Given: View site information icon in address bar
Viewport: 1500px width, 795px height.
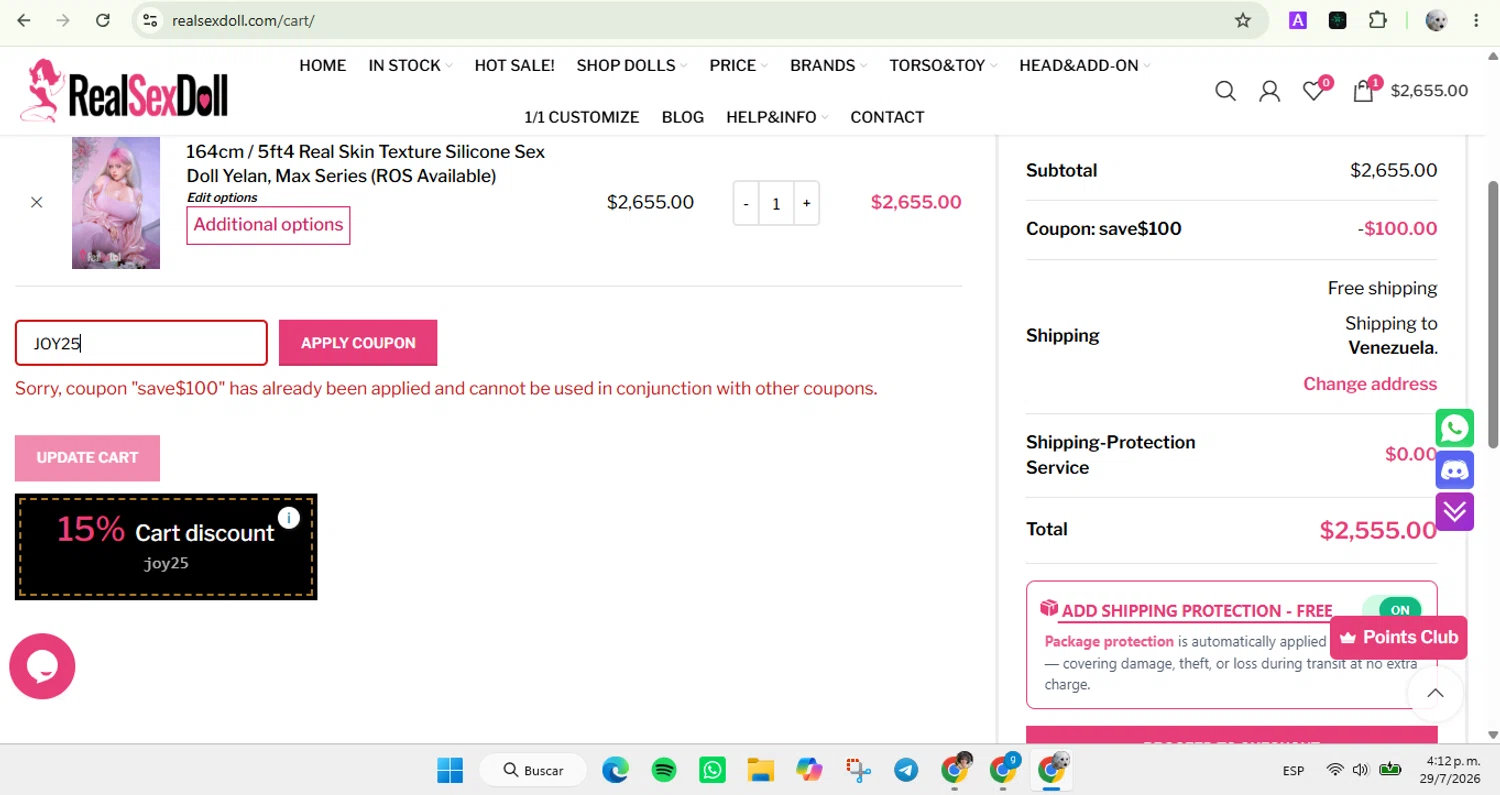Looking at the screenshot, I should point(150,20).
